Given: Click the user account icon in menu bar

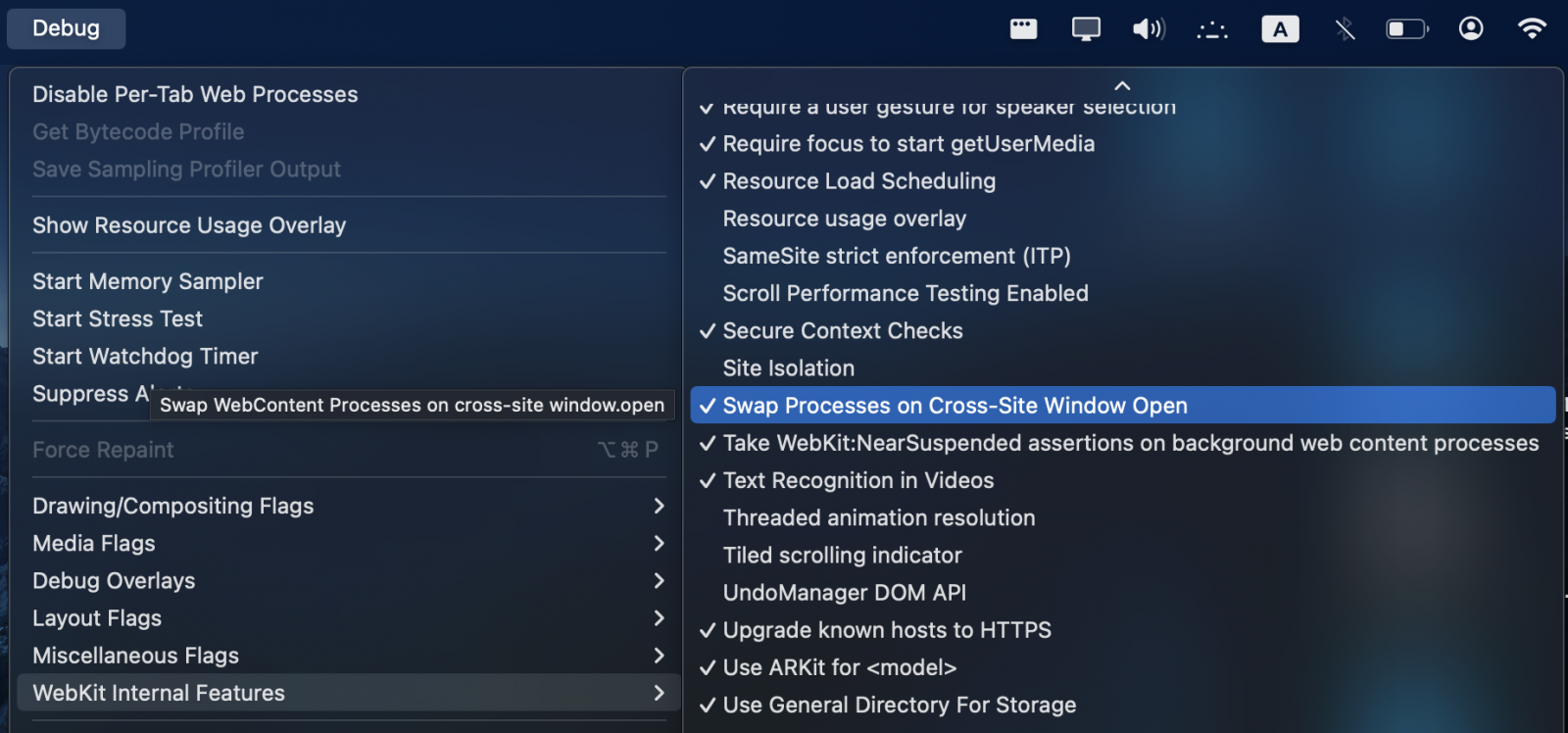Looking at the screenshot, I should point(1470,28).
